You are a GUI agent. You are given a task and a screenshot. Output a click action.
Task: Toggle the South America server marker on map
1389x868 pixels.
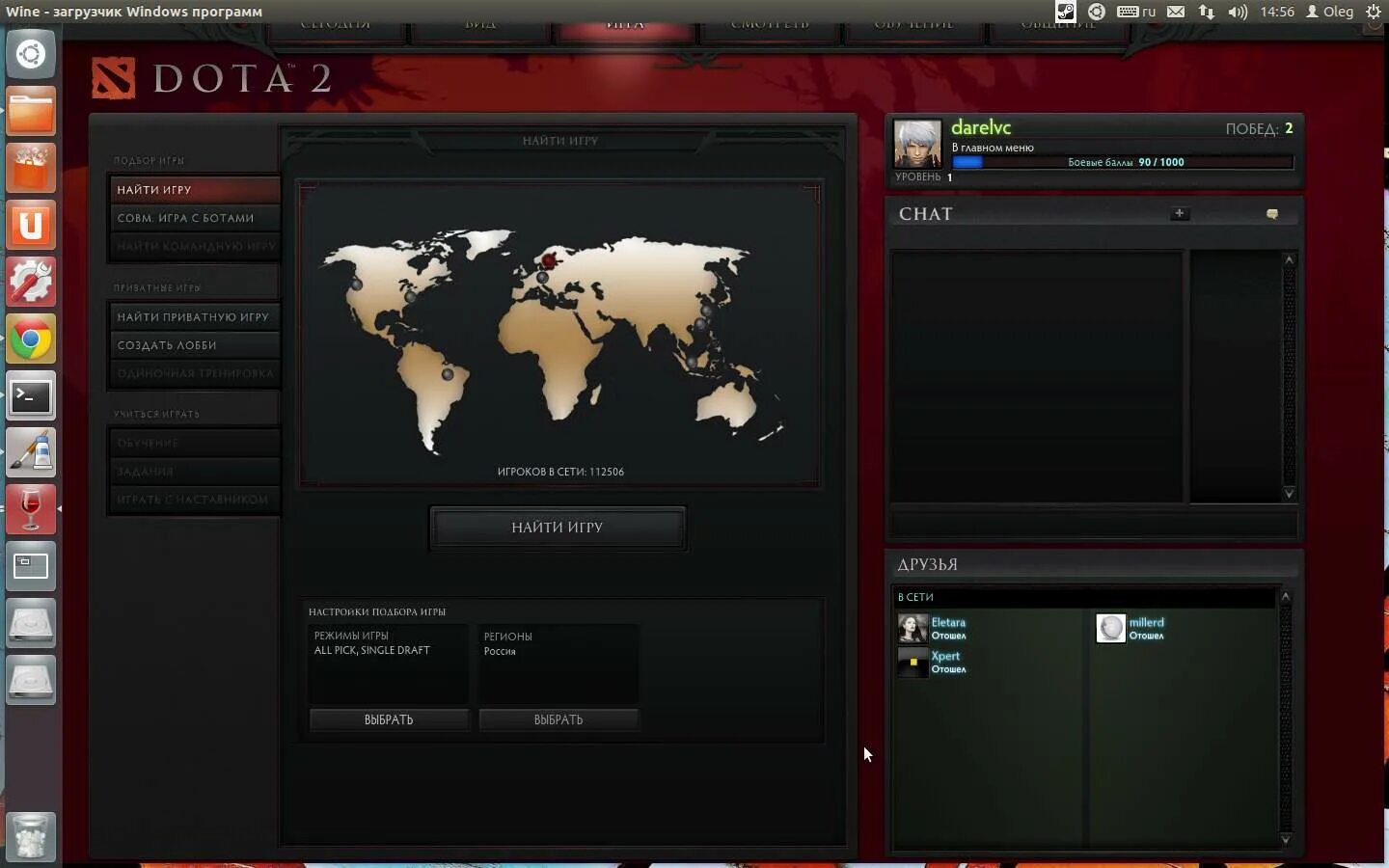click(x=447, y=374)
